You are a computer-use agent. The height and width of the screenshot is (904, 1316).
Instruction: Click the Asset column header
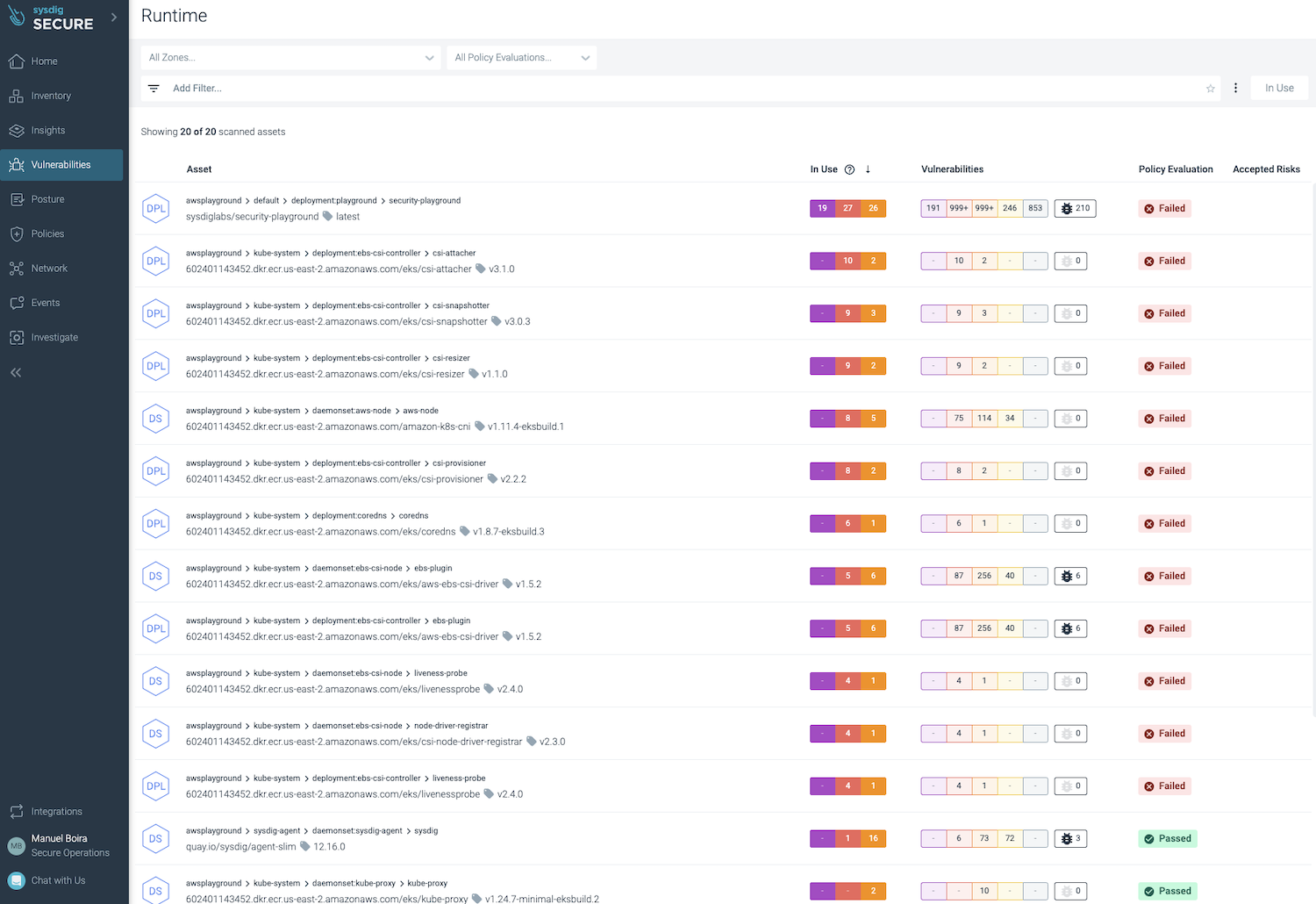(199, 169)
